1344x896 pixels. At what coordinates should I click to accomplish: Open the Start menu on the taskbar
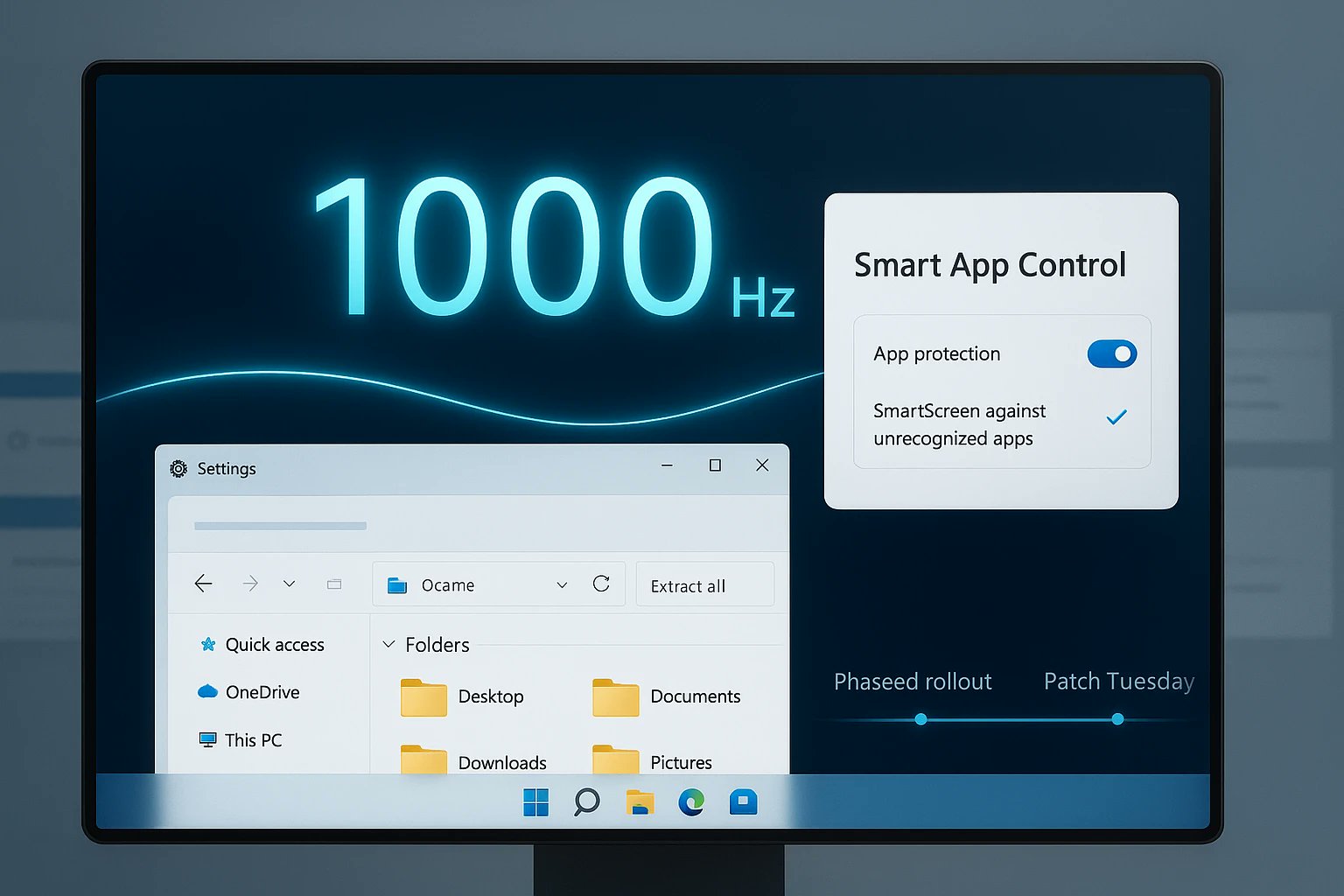pos(535,801)
